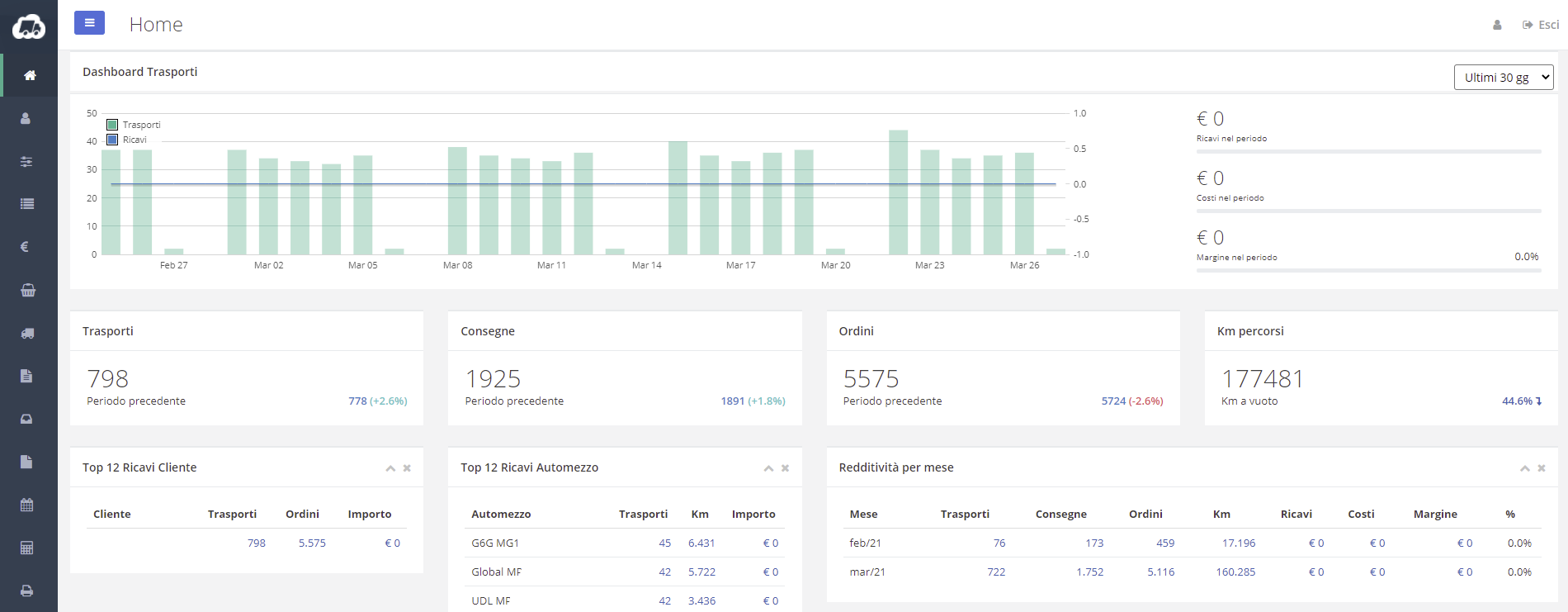Close the Top 12 Ricavi Automezzo panel
Screen dimensions: 1568x612
785,468
